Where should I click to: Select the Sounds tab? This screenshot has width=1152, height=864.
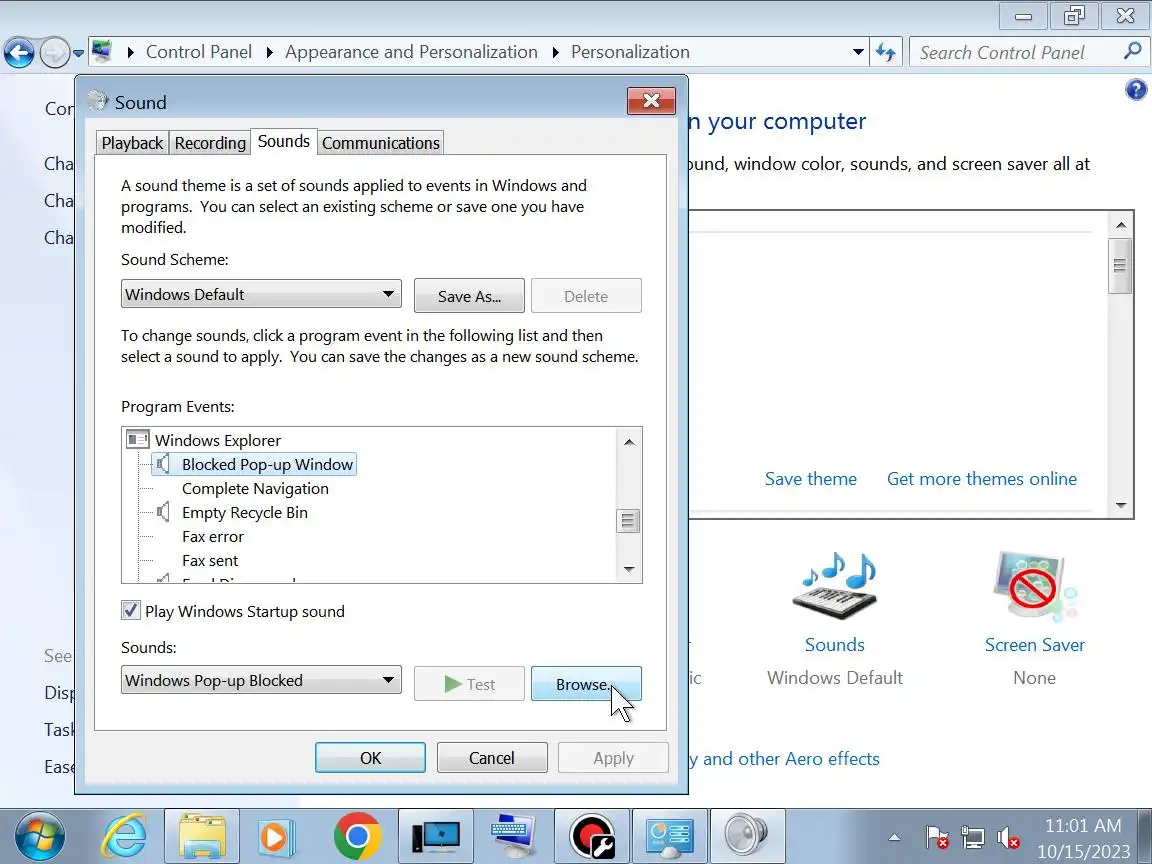[284, 141]
